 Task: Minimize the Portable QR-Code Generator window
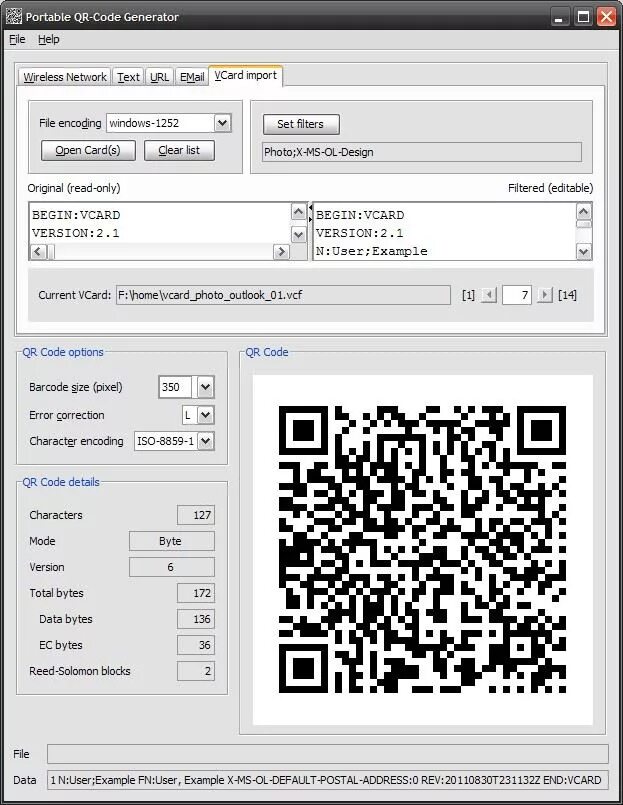(x=559, y=17)
